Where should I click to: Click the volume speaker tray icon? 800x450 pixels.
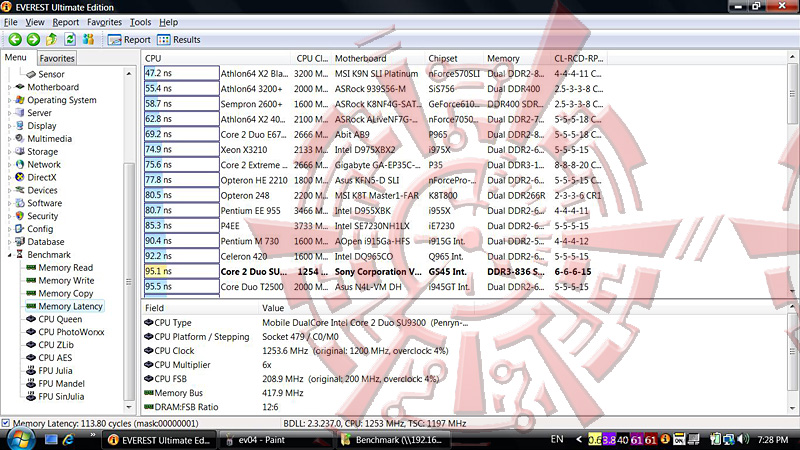coord(743,439)
